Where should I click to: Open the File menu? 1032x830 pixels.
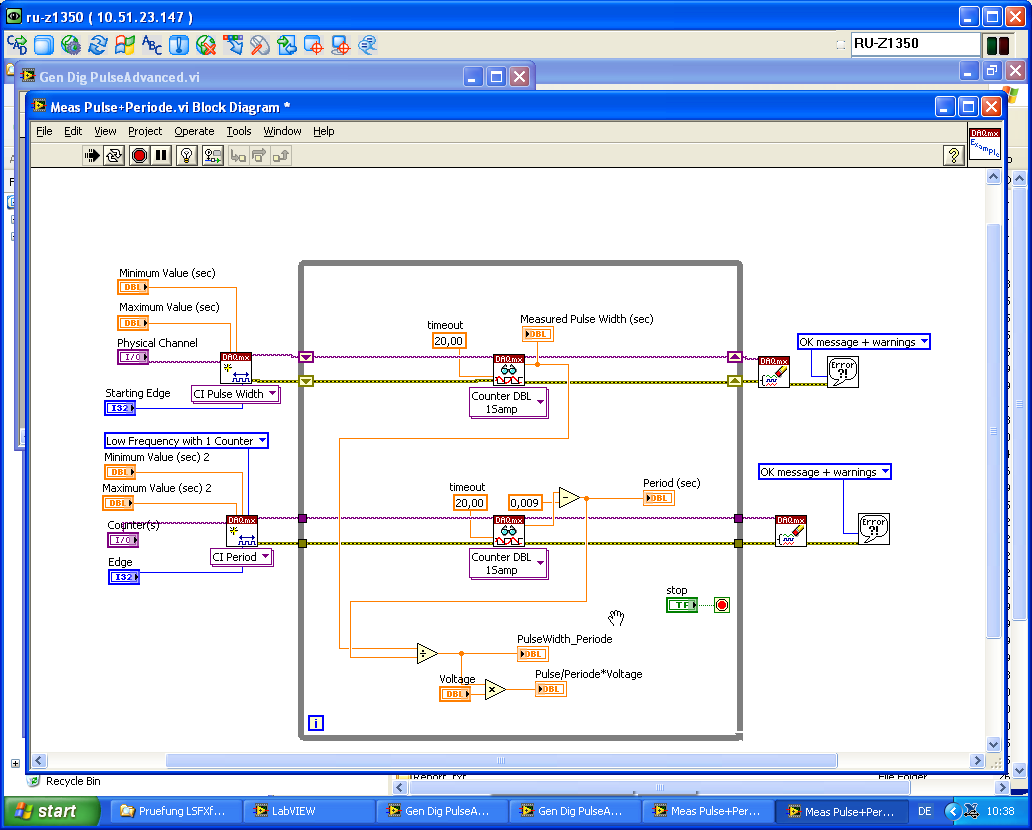(44, 131)
